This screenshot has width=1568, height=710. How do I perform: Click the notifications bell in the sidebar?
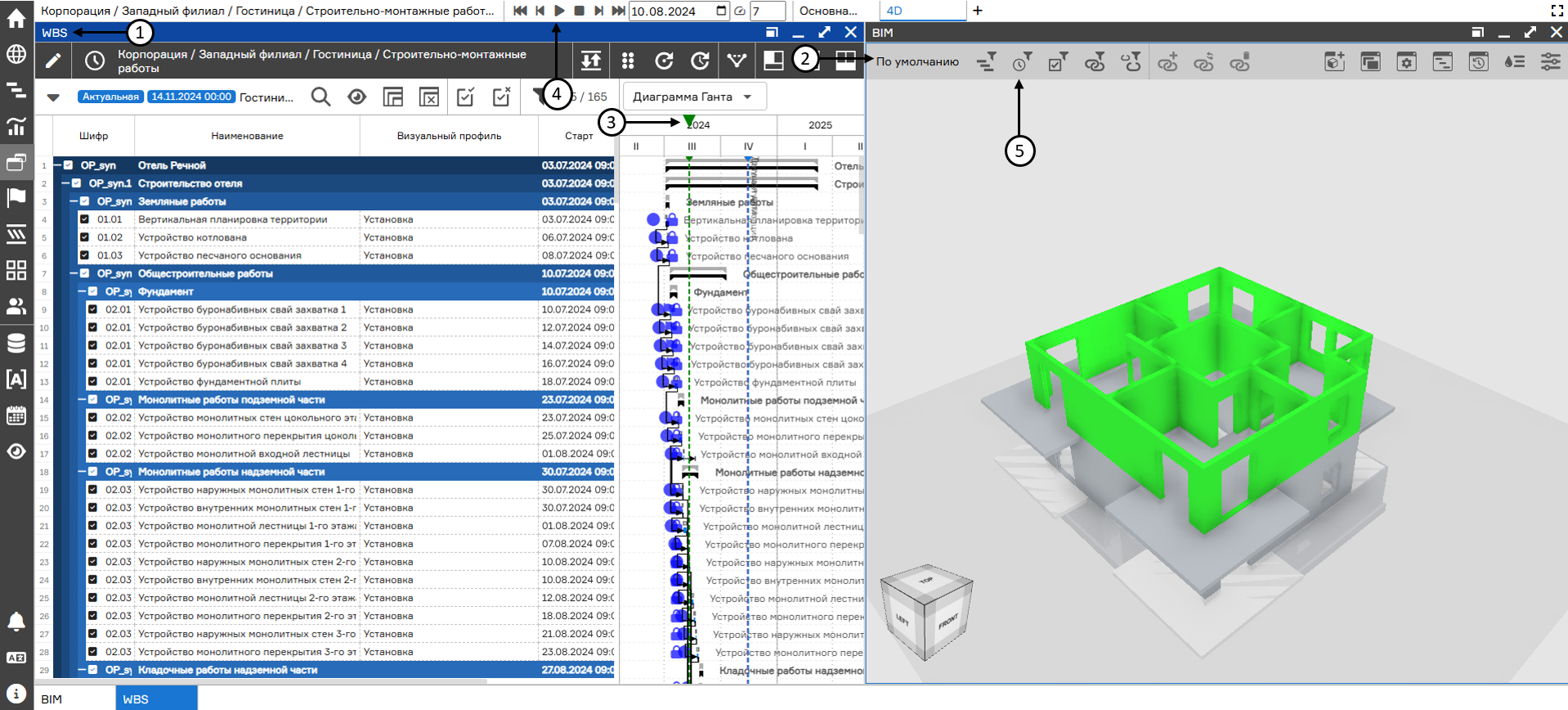[16, 622]
